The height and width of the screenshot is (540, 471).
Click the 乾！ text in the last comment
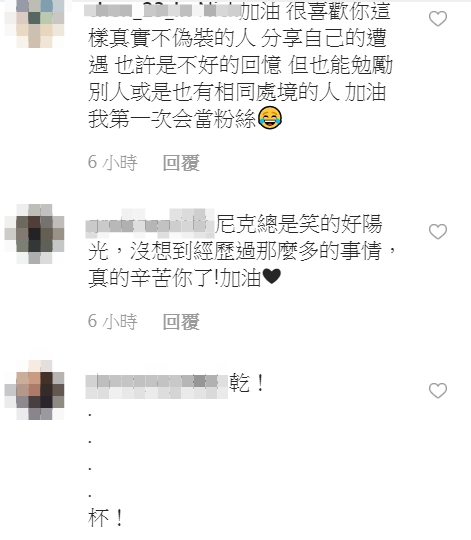[x=247, y=383]
